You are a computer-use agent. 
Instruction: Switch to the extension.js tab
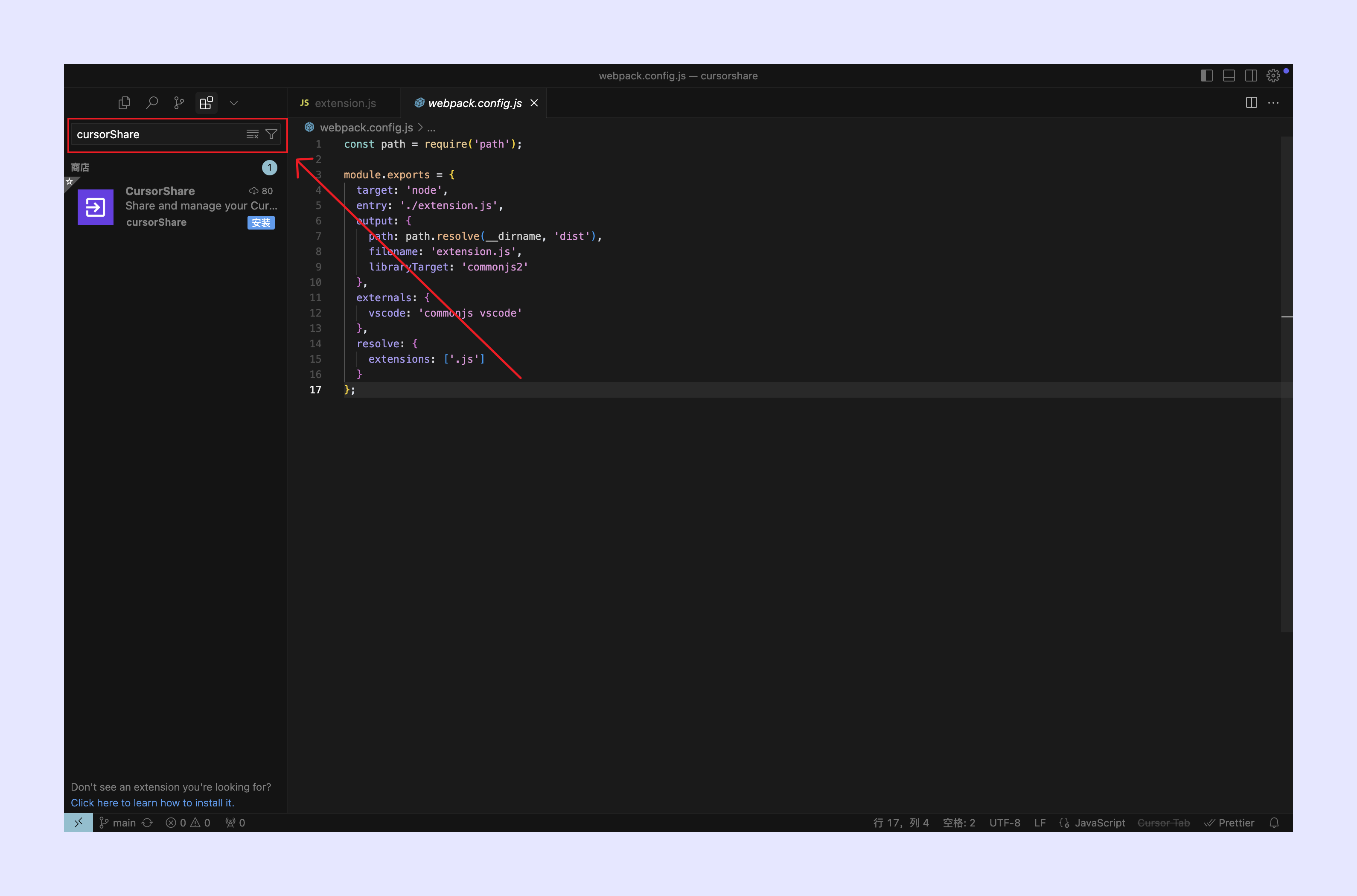(x=344, y=103)
